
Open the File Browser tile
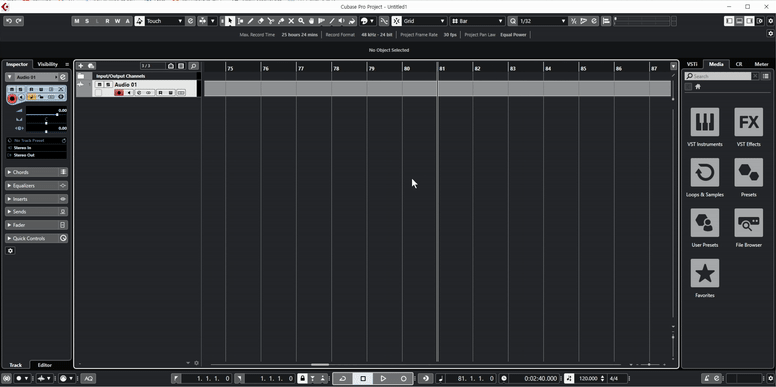click(748, 223)
